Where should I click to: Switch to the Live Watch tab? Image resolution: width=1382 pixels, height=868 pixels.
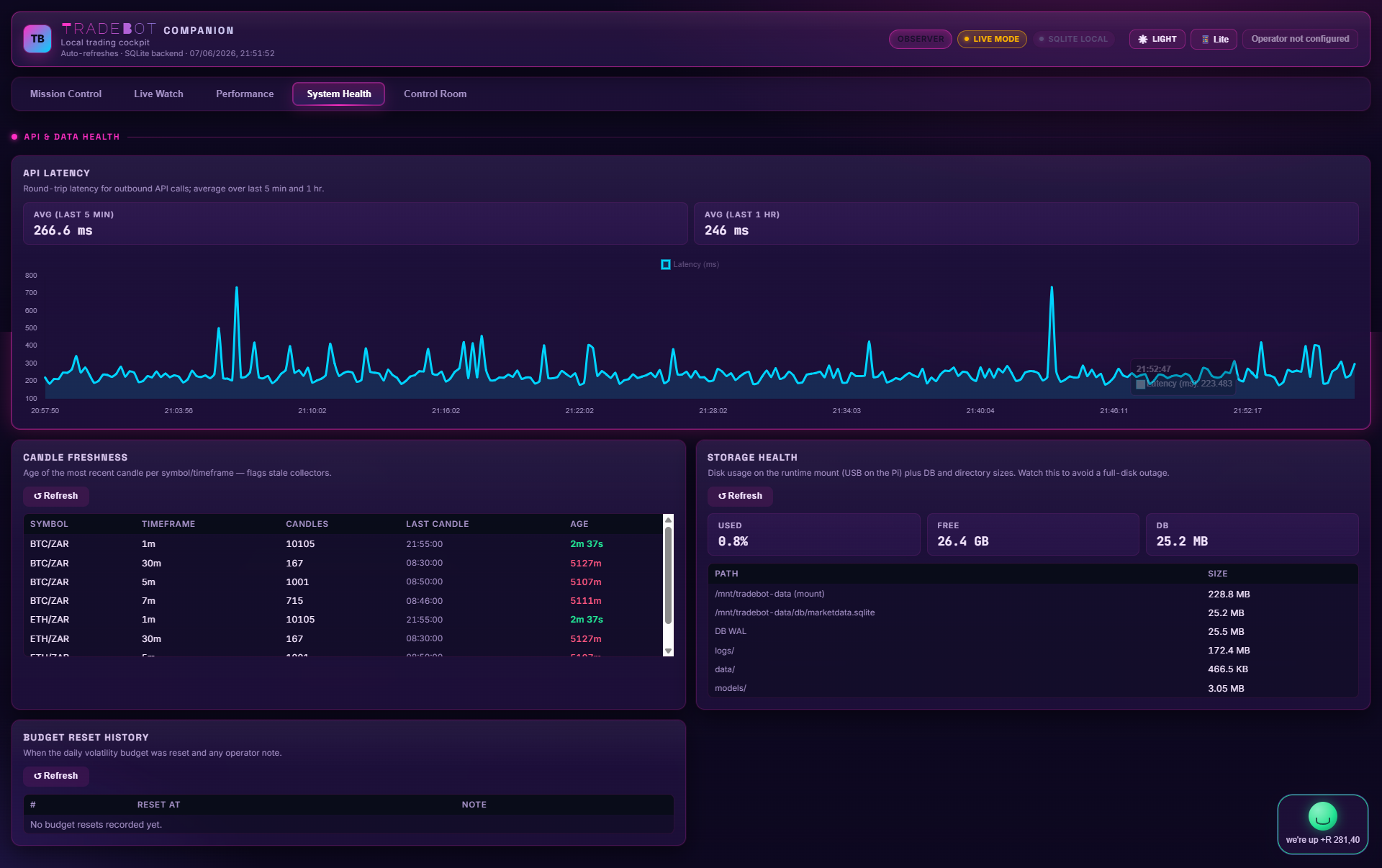pos(158,94)
